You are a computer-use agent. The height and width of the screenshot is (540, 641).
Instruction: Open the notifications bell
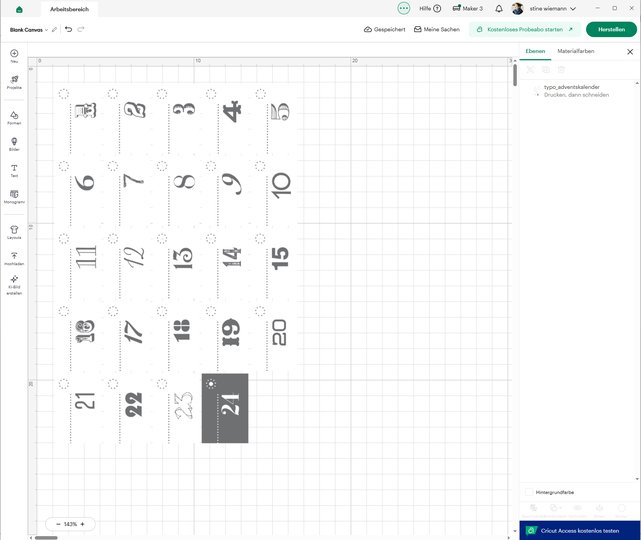coord(499,9)
